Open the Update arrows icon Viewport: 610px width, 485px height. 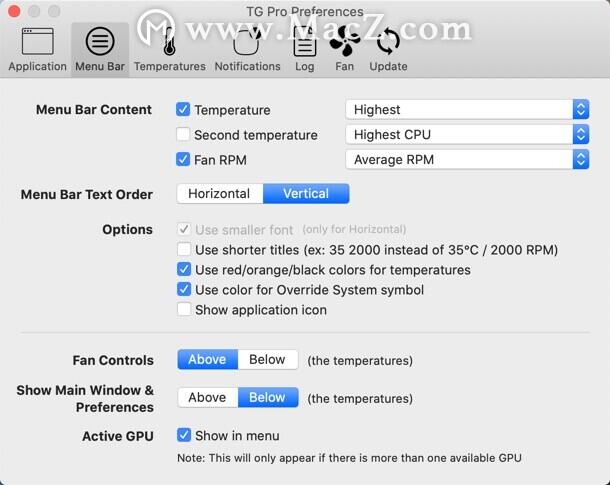(388, 42)
